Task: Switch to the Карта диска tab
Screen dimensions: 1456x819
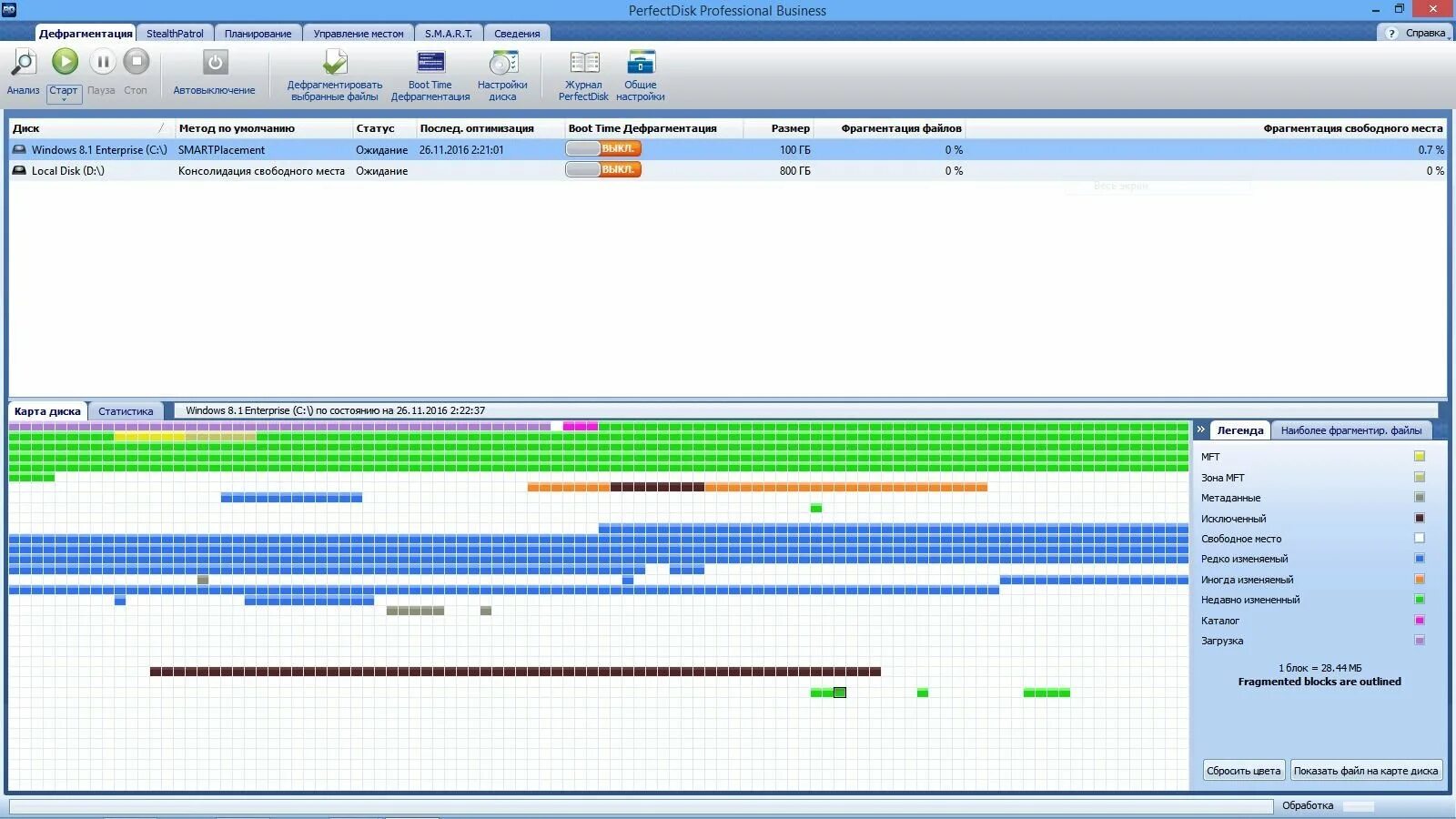Action: (47, 411)
